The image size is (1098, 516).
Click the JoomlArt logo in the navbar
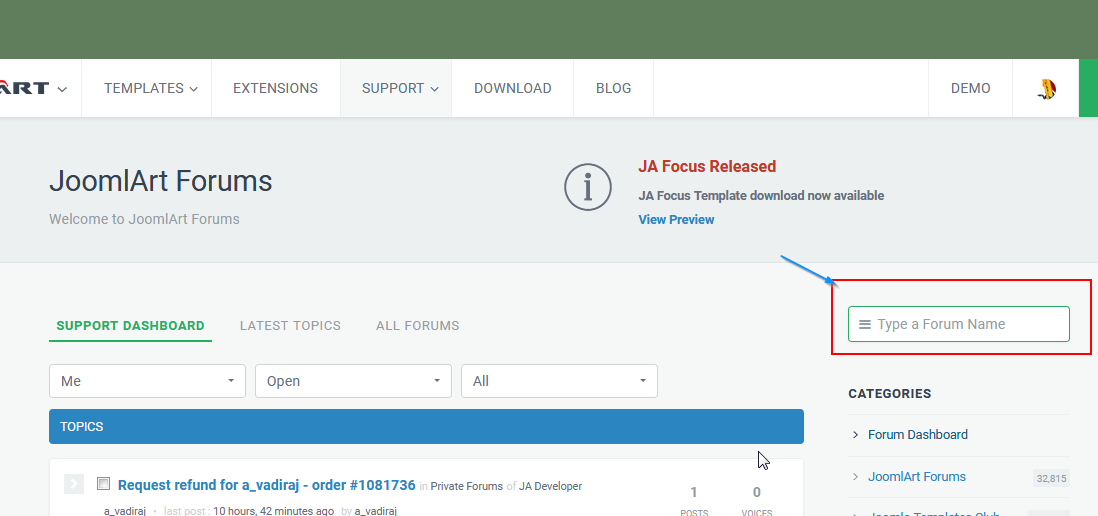click(x=25, y=88)
